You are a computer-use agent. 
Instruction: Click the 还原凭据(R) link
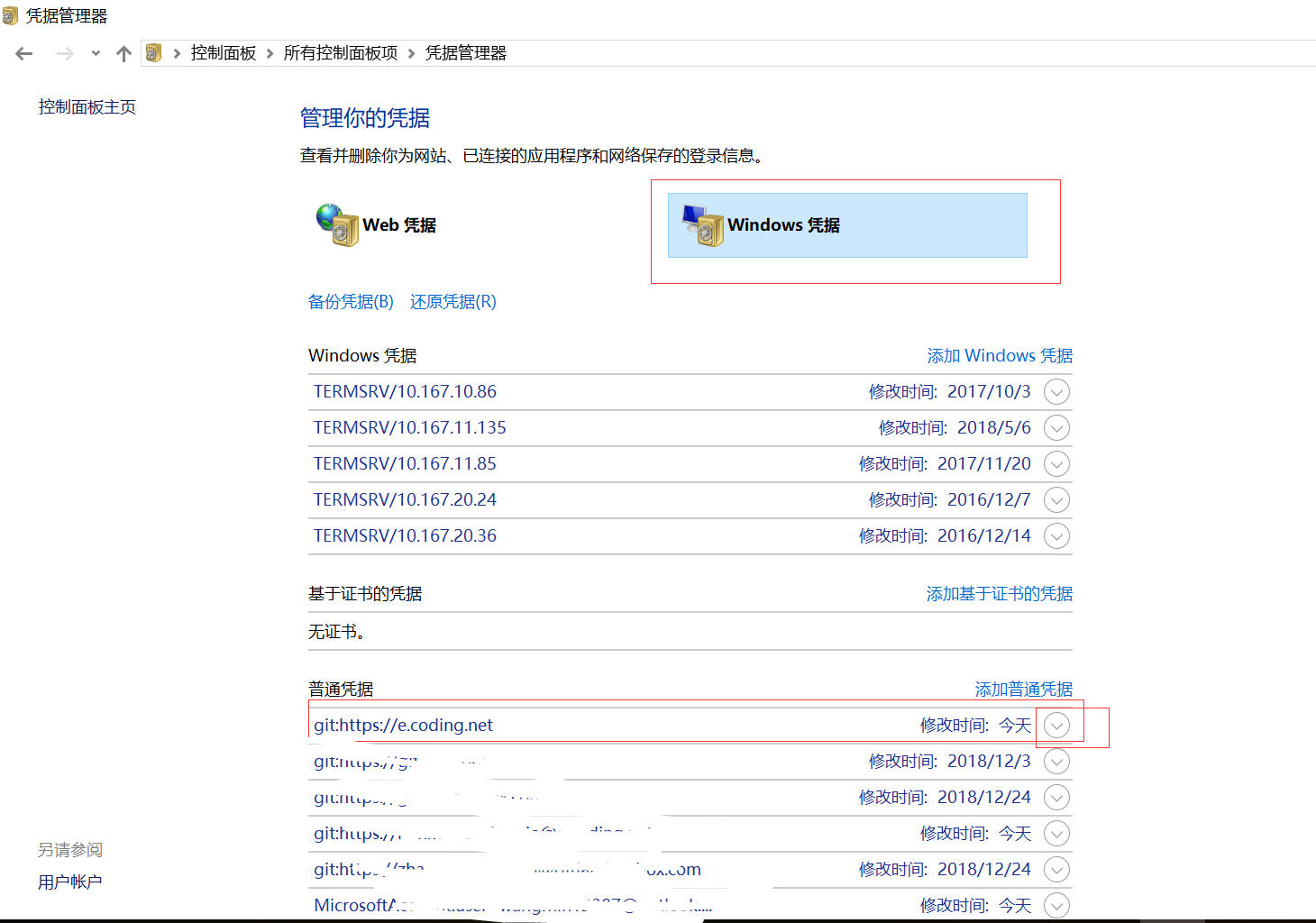coord(452,301)
